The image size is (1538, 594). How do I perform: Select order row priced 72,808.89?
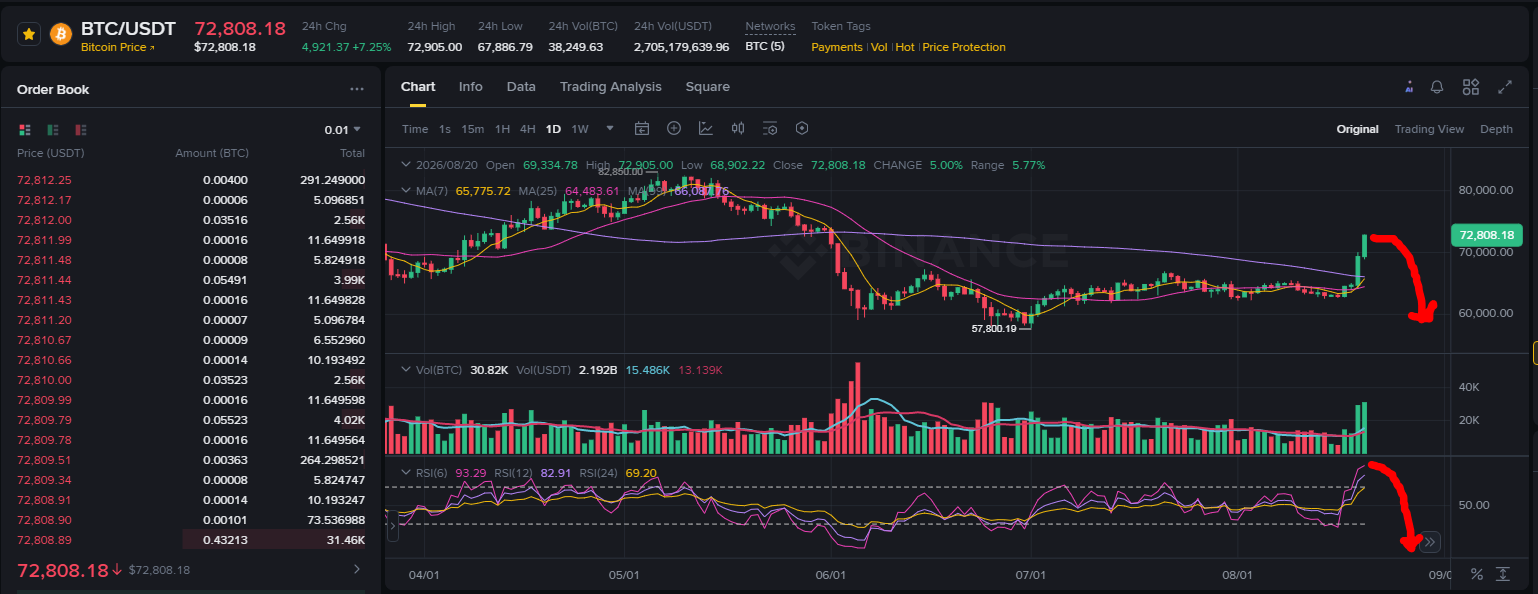(191, 540)
